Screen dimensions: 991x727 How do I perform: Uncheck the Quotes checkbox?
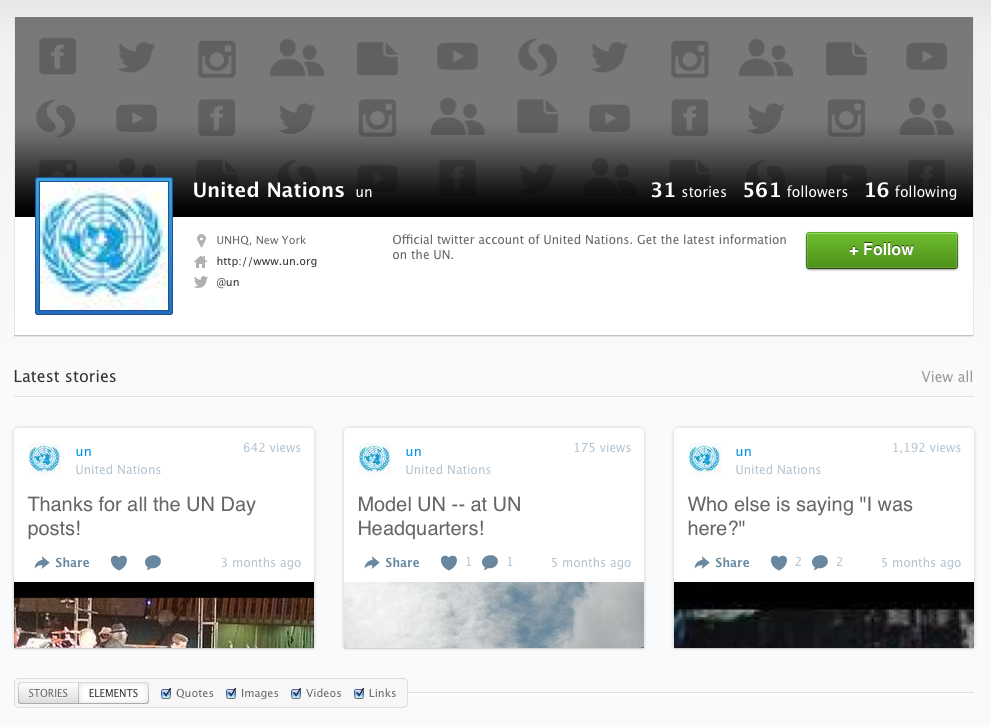166,693
